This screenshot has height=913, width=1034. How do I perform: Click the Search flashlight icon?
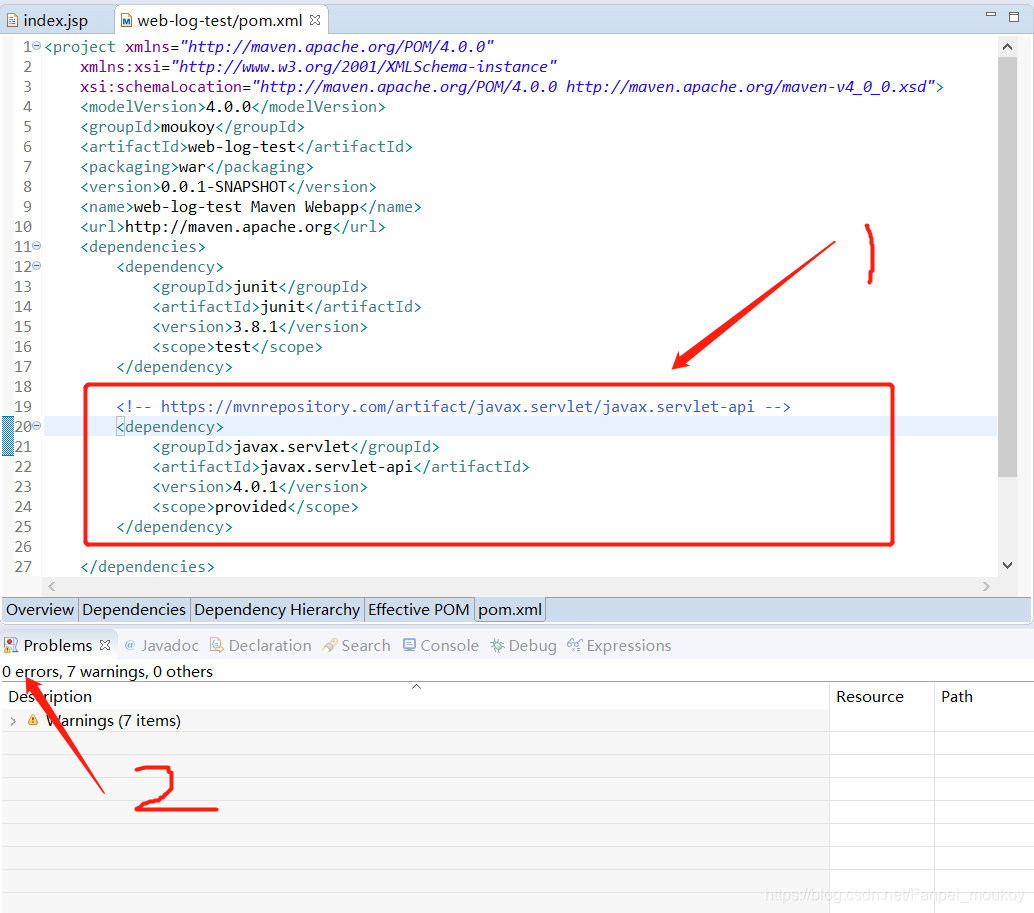[x=330, y=645]
